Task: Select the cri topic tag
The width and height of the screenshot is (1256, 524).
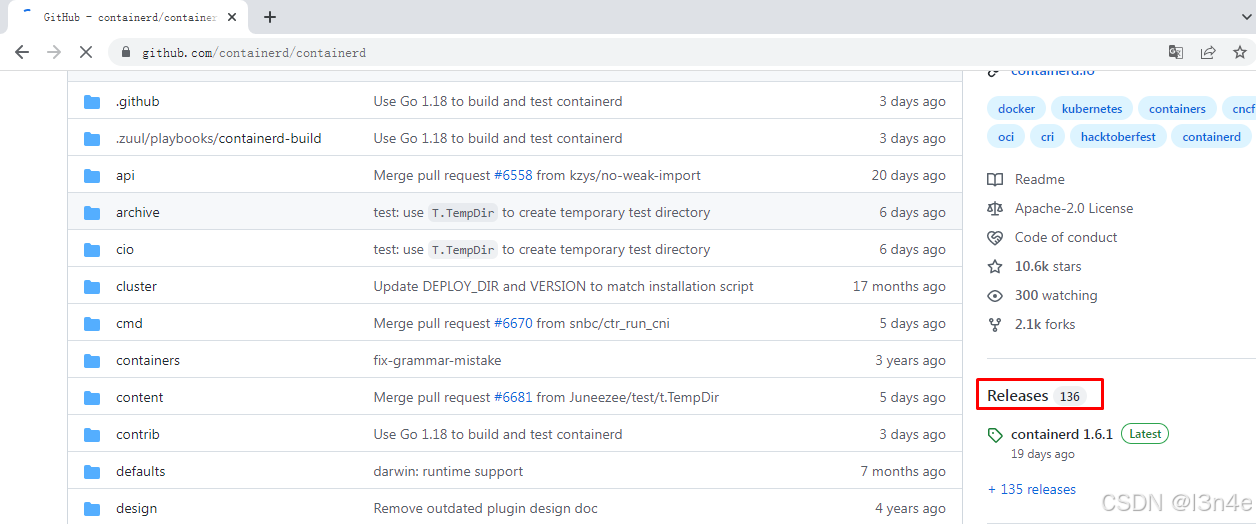Action: pos(1047,137)
